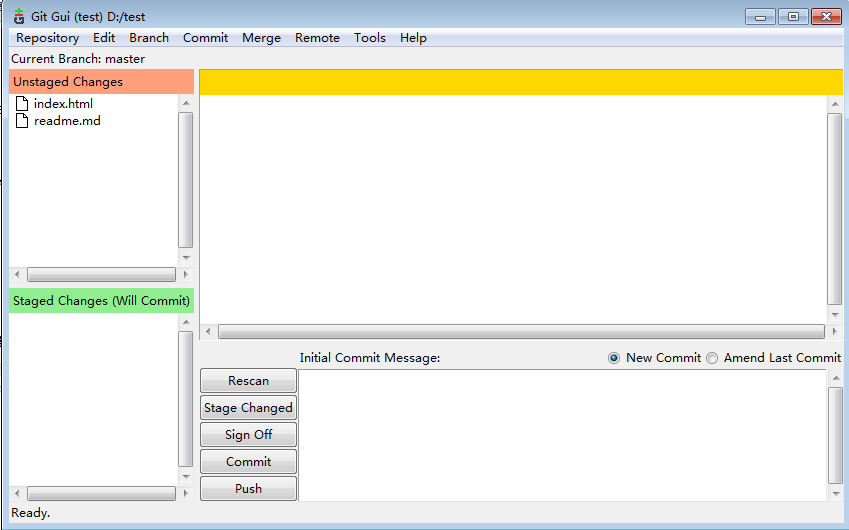
Task: Open the Remote menu
Action: [317, 38]
